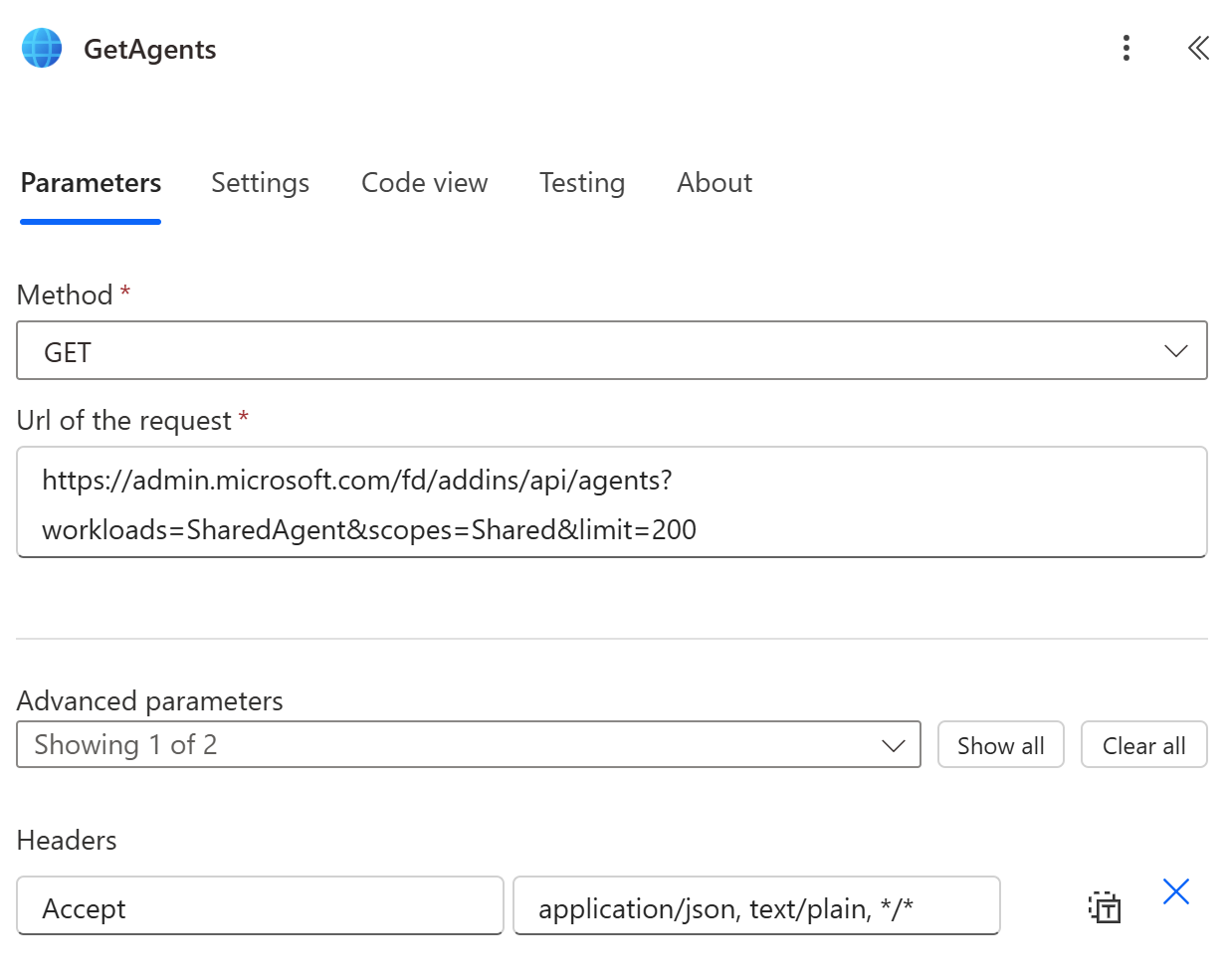Open the About tab
Screen dimensions: 1226x980
tap(715, 183)
